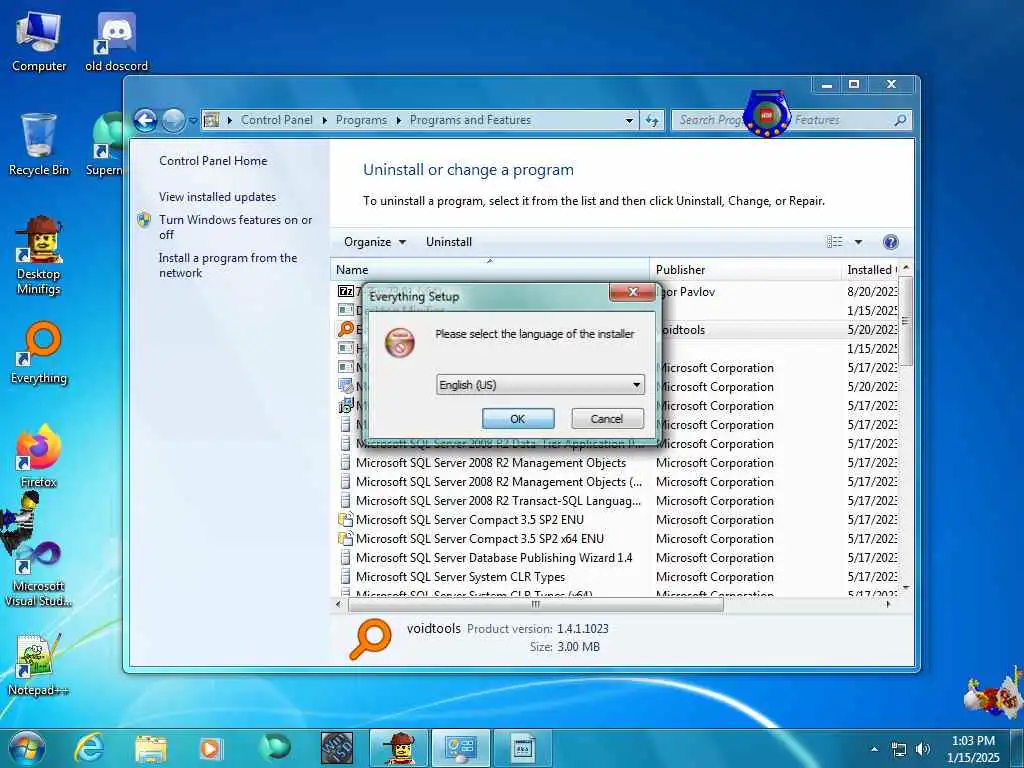The width and height of the screenshot is (1024, 768).
Task: Open the Recycle Bin desktop icon
Action: (x=39, y=145)
